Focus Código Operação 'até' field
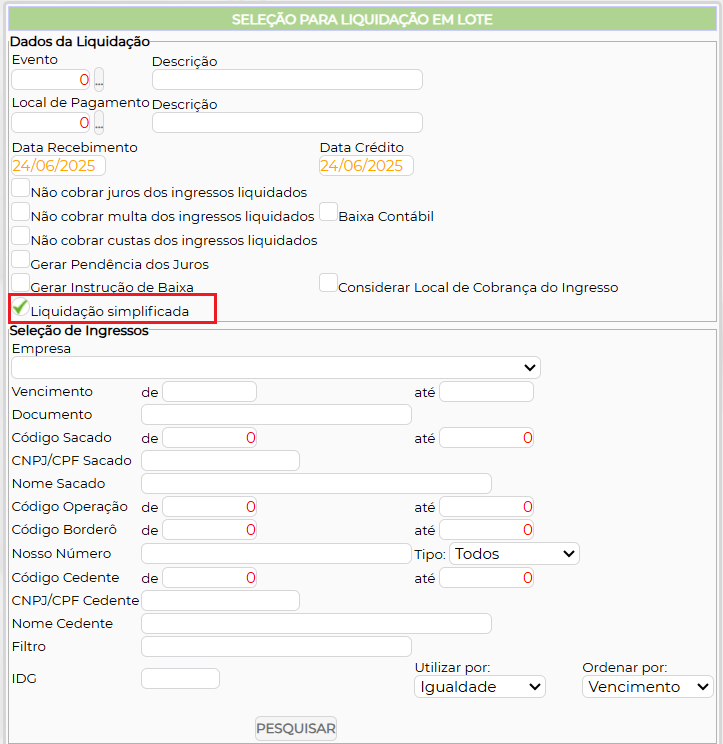723x744 pixels. 487,507
